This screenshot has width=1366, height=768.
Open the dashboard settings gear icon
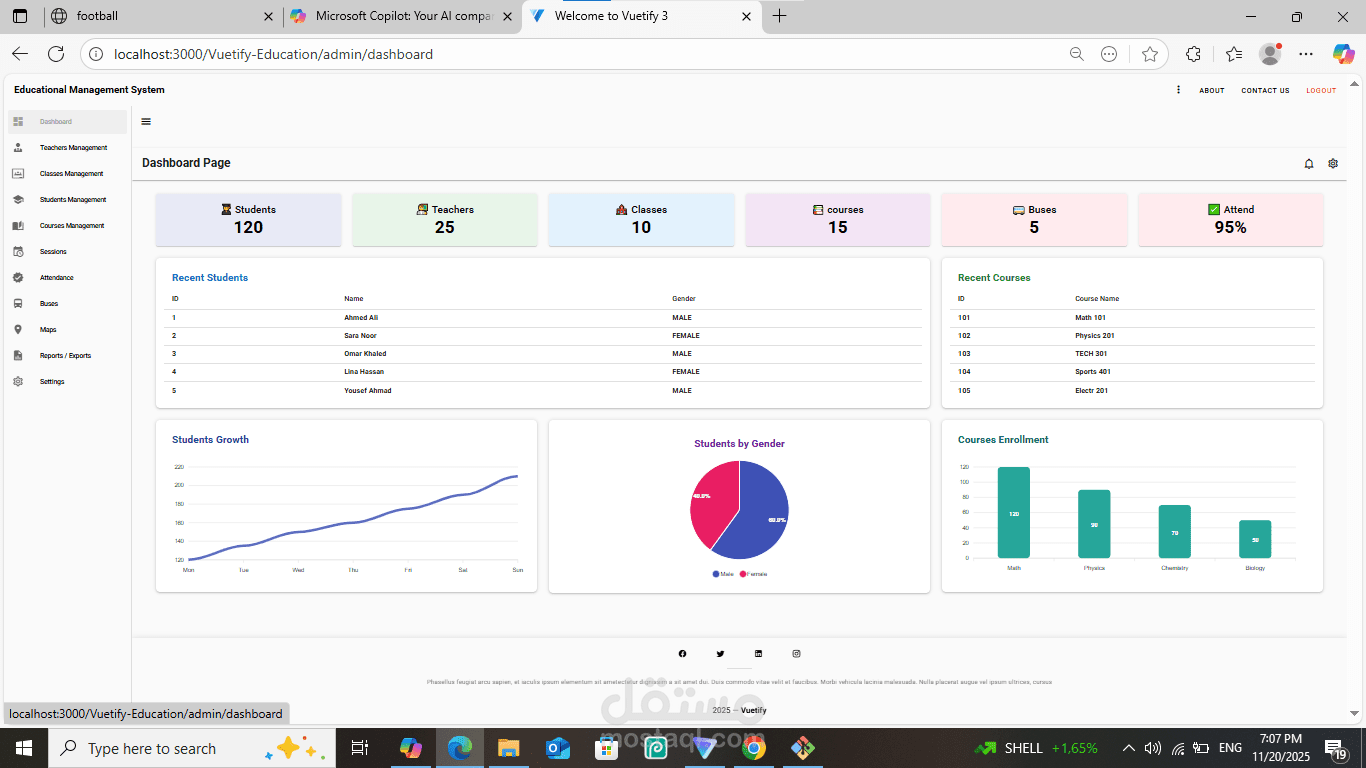coord(1333,163)
